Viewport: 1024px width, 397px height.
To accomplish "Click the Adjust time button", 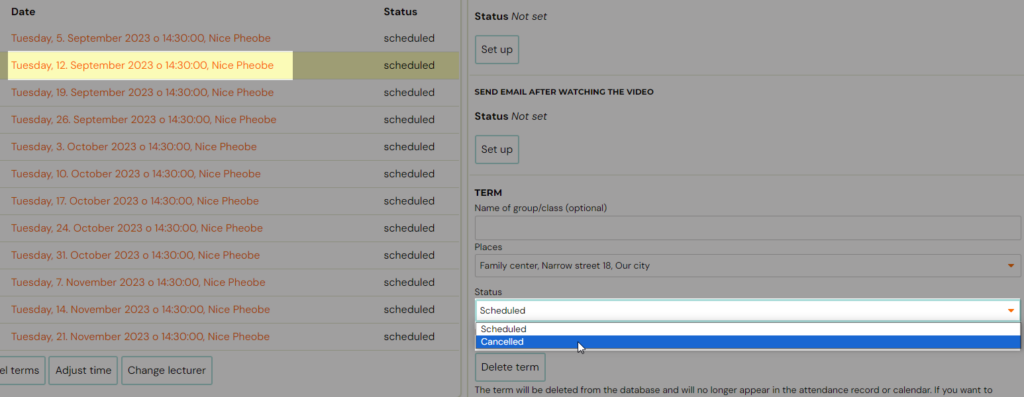I will tap(83, 370).
